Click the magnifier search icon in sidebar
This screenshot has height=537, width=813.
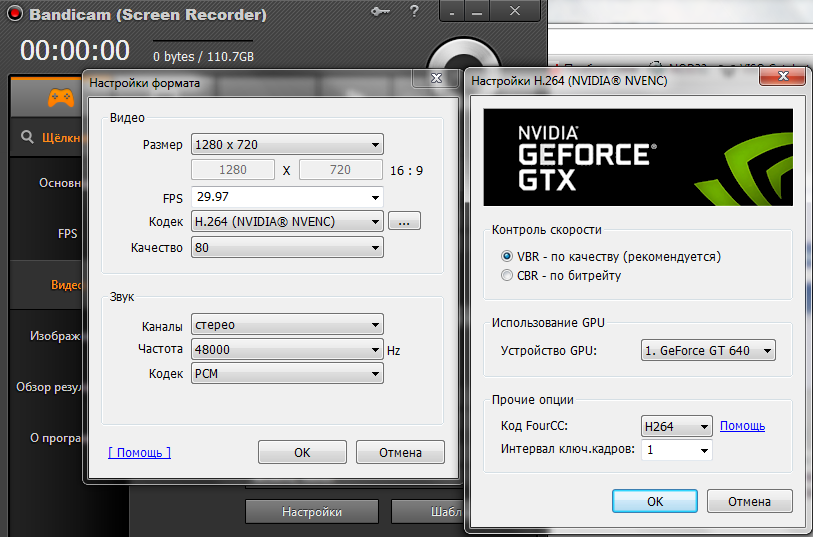27,137
